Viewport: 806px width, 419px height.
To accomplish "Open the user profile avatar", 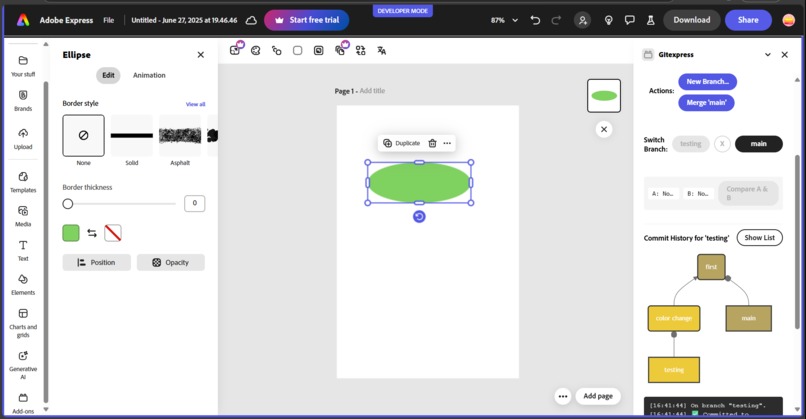I will point(789,20).
